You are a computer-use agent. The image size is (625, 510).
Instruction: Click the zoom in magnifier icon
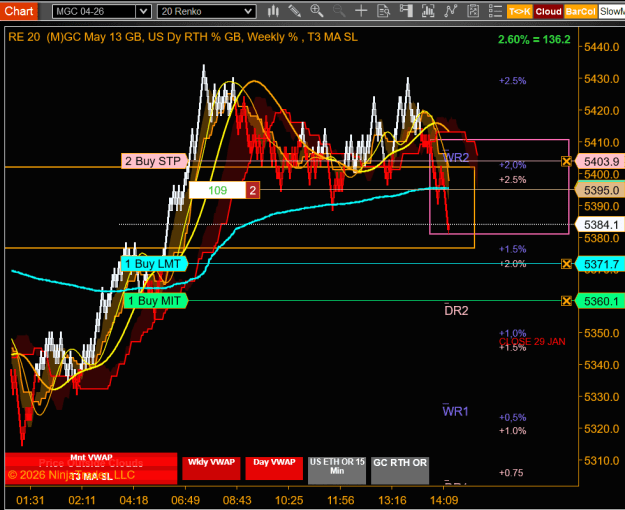pyautogui.click(x=317, y=11)
